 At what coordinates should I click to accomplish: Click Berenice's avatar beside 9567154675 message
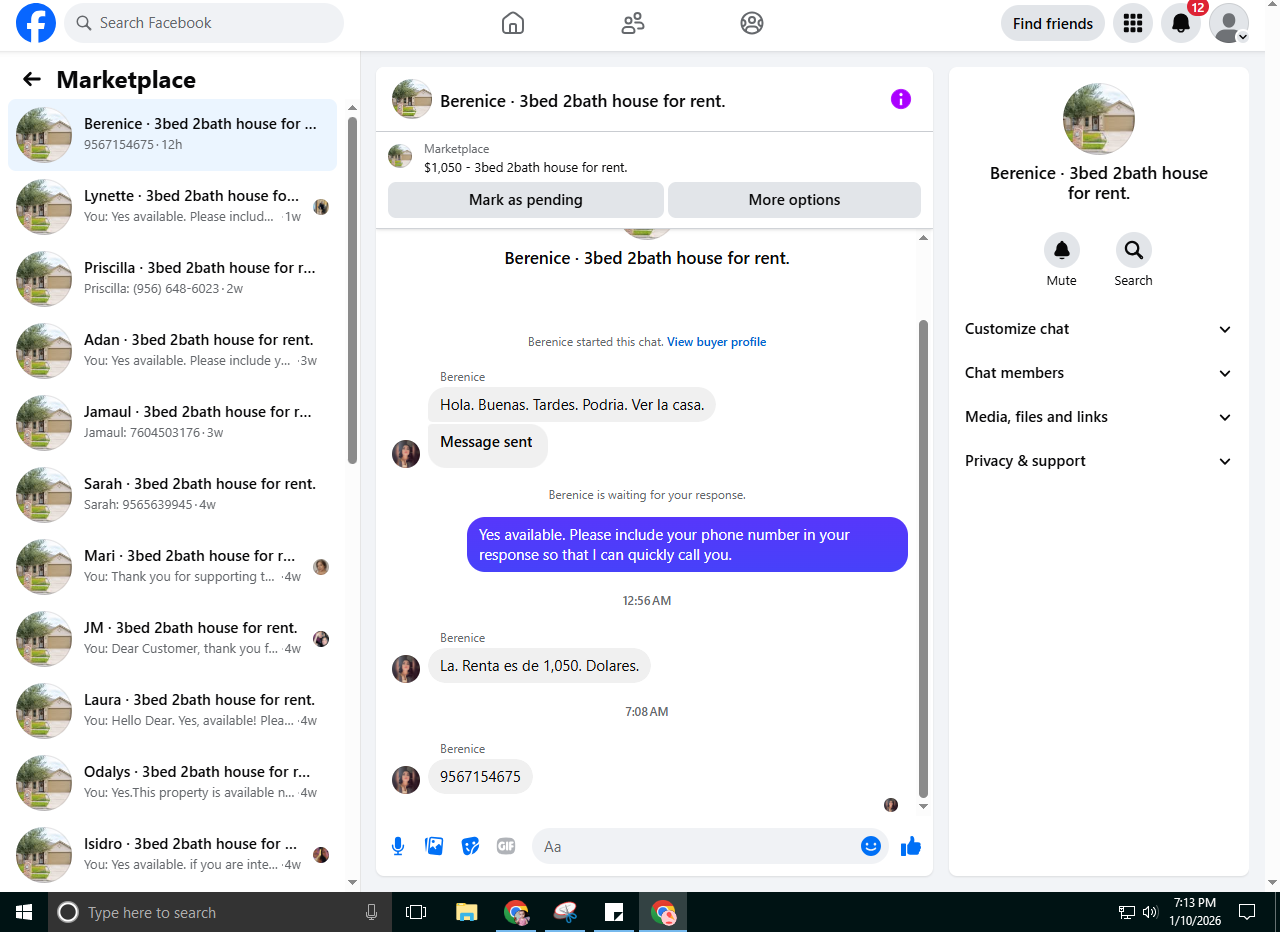406,780
